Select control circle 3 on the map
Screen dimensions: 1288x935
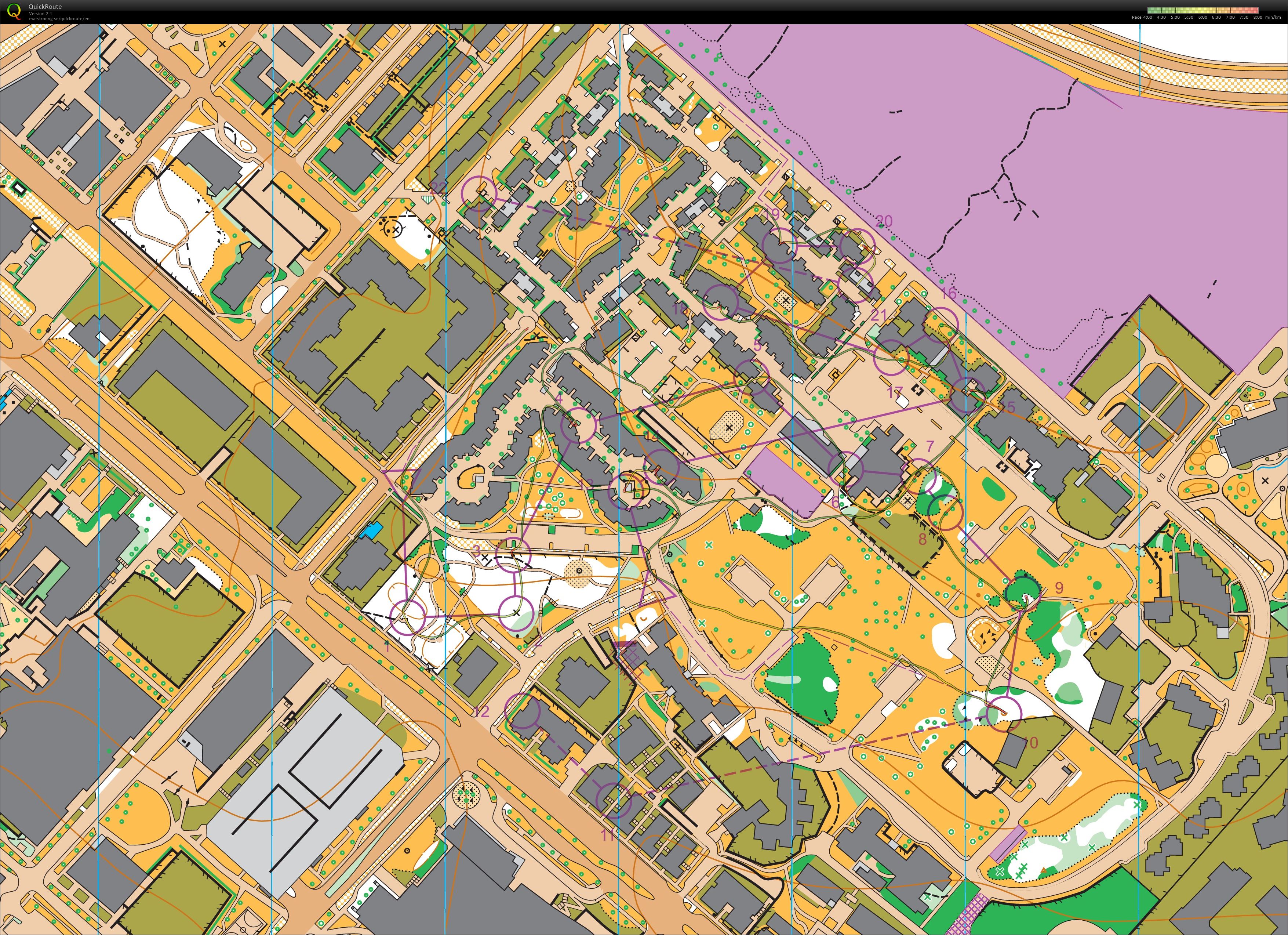pyautogui.click(x=513, y=554)
